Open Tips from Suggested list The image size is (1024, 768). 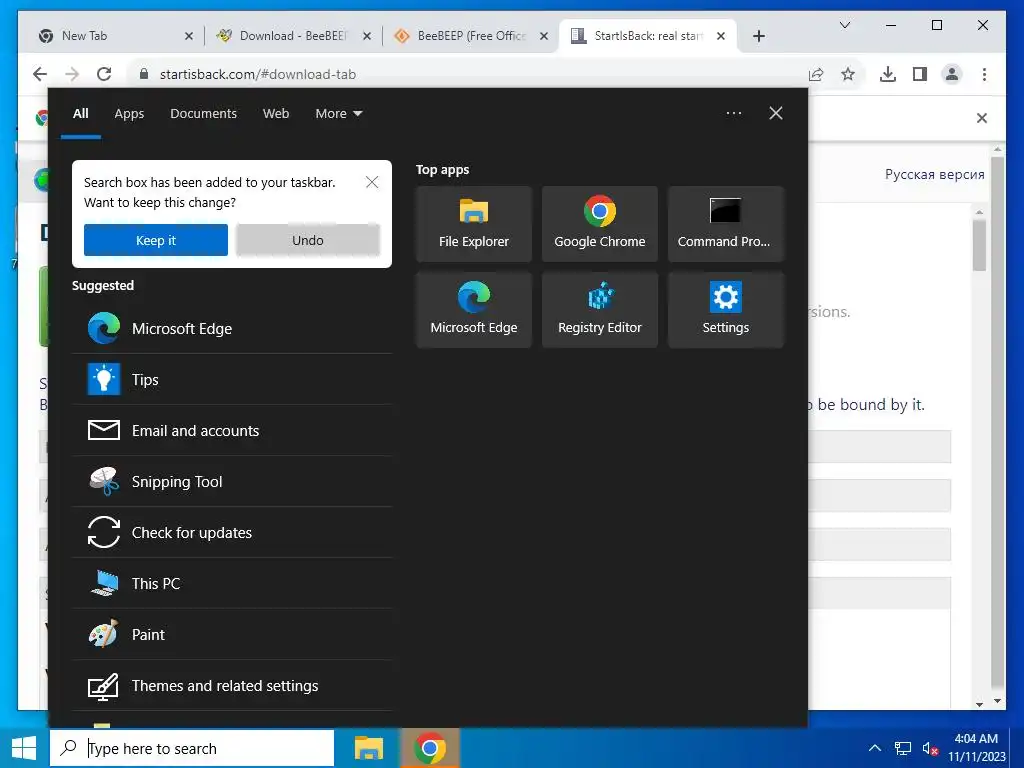point(232,379)
